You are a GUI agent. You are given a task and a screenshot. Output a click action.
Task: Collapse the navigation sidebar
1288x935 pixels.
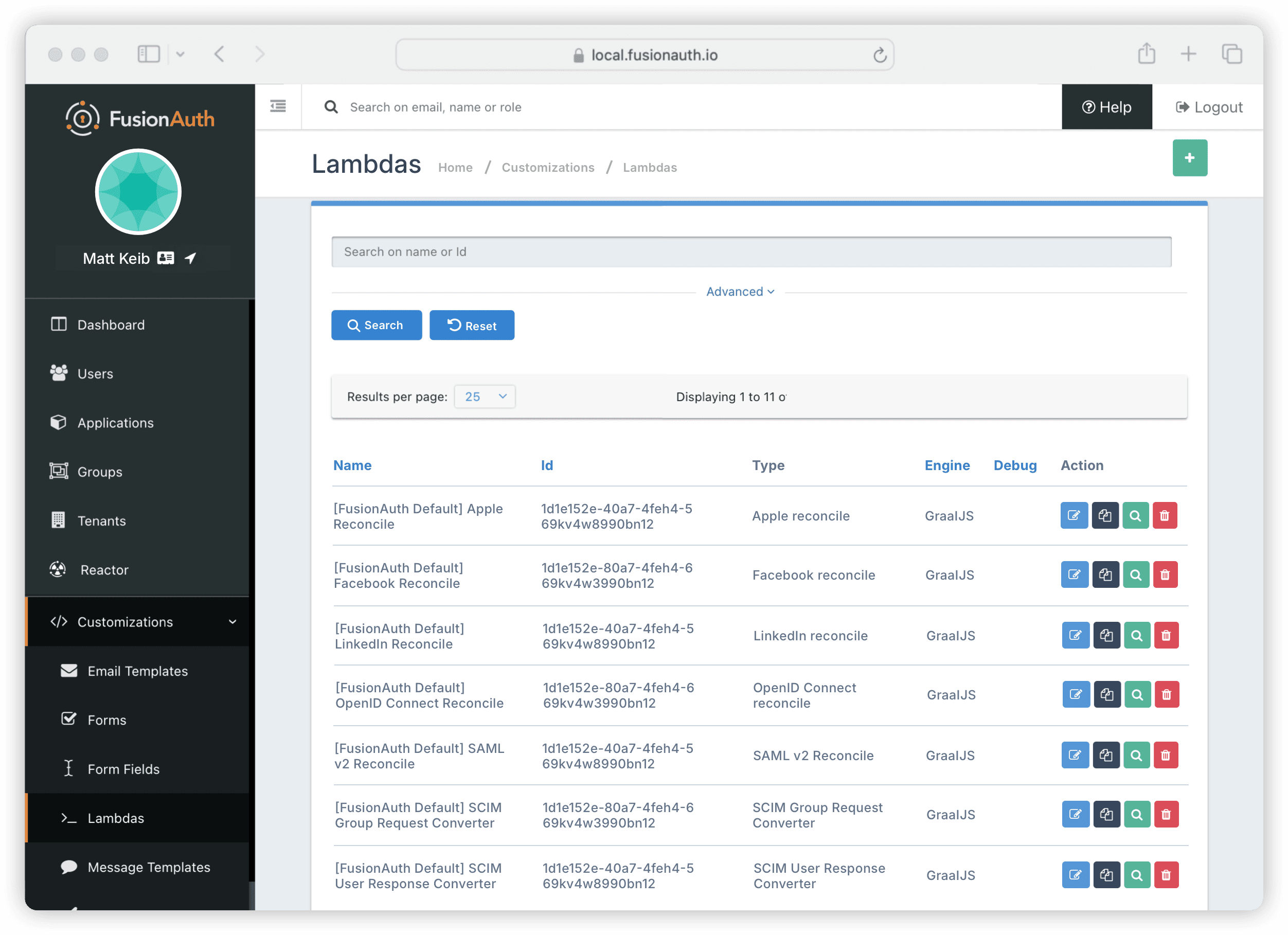[278, 106]
